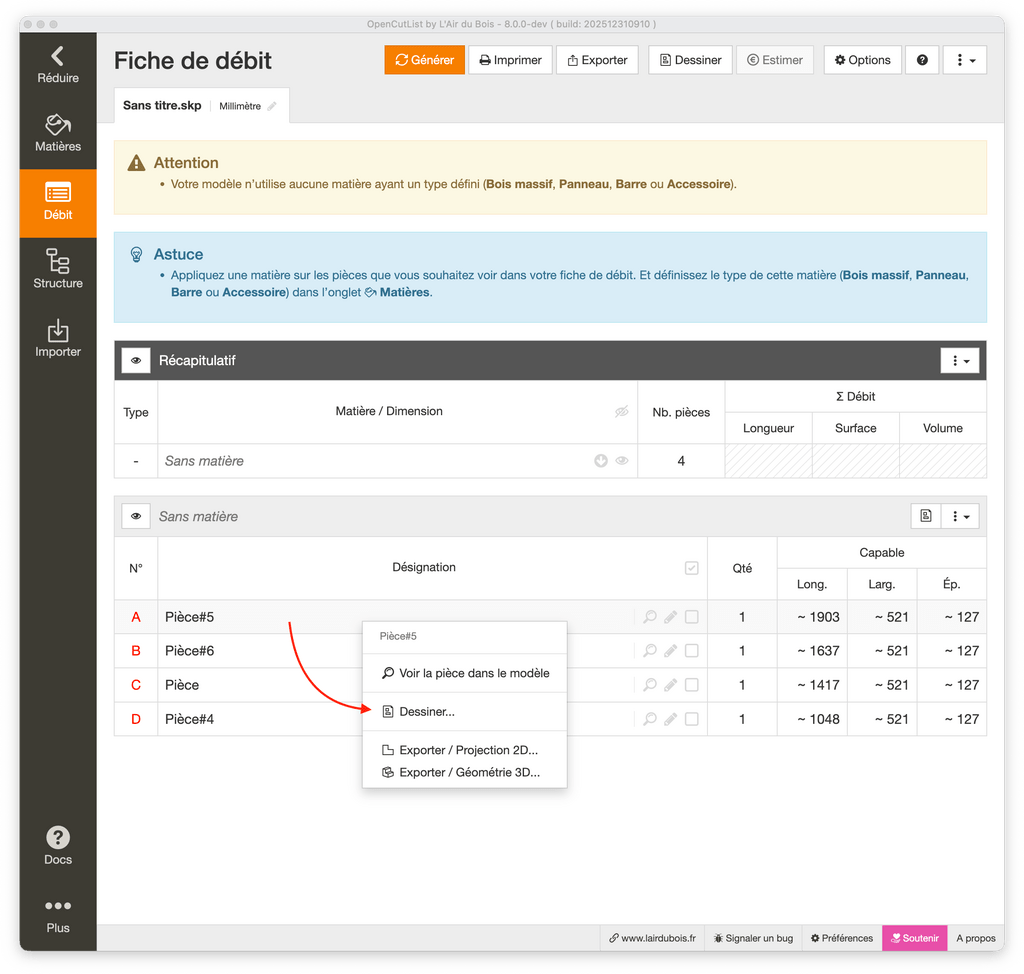Open the Matières tab in sidebar
This screenshot has width=1024, height=974.
coord(58,134)
